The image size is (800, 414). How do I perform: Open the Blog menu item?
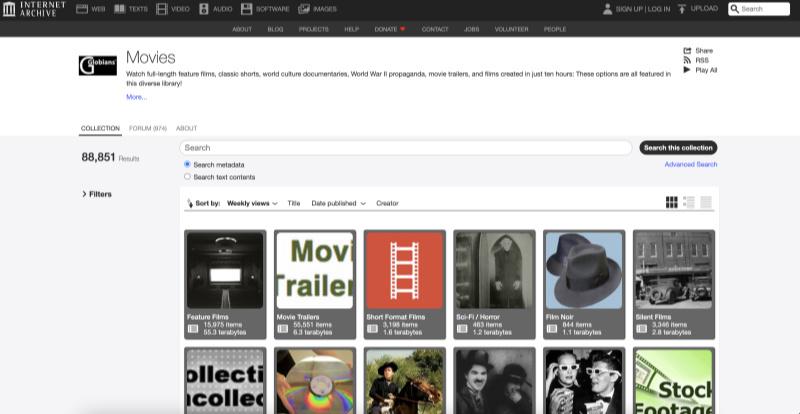(x=275, y=29)
